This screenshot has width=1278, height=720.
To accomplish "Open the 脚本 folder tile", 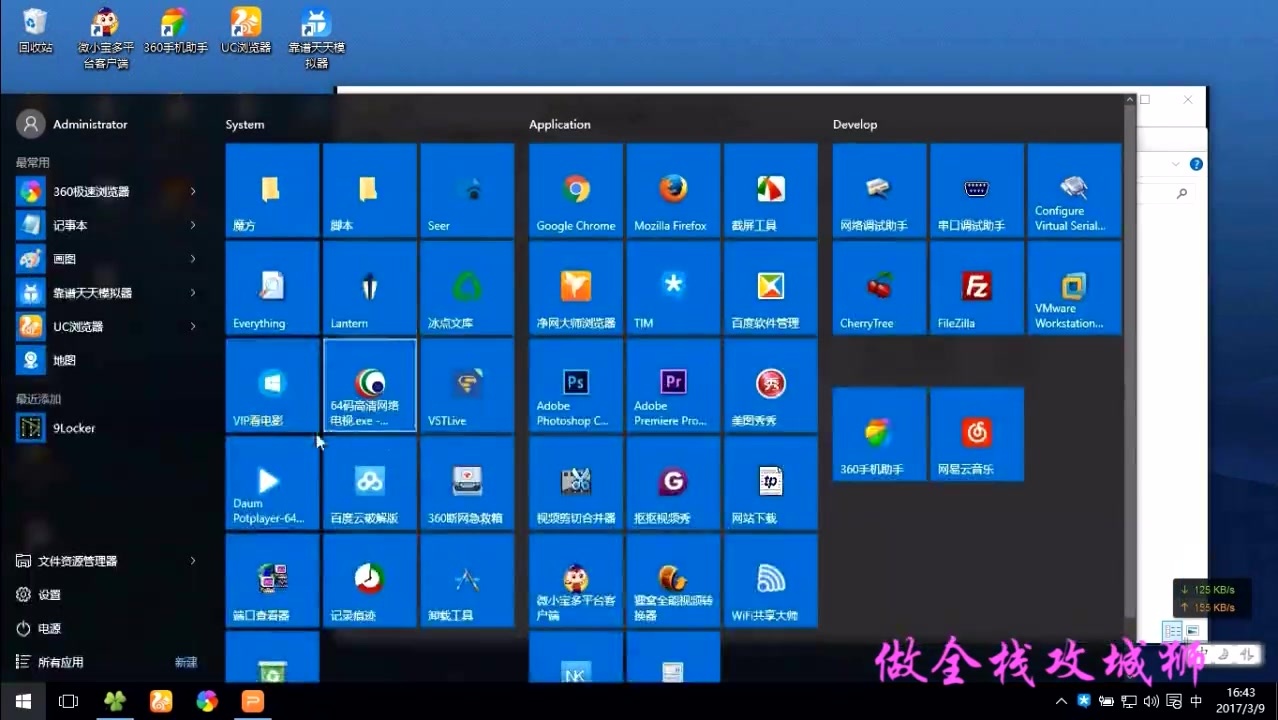I will click(x=370, y=190).
